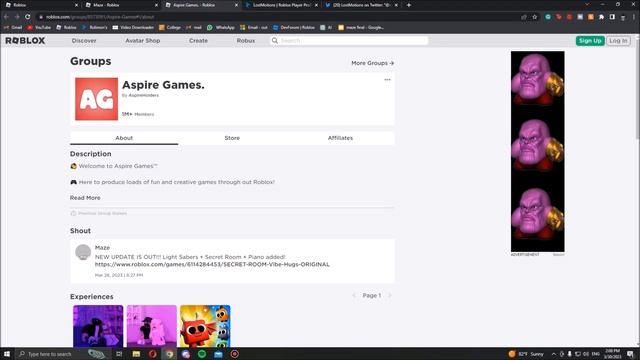The height and width of the screenshot is (360, 640).
Task: Open the Extensions puzzle-piece icon
Action: [x=602, y=17]
